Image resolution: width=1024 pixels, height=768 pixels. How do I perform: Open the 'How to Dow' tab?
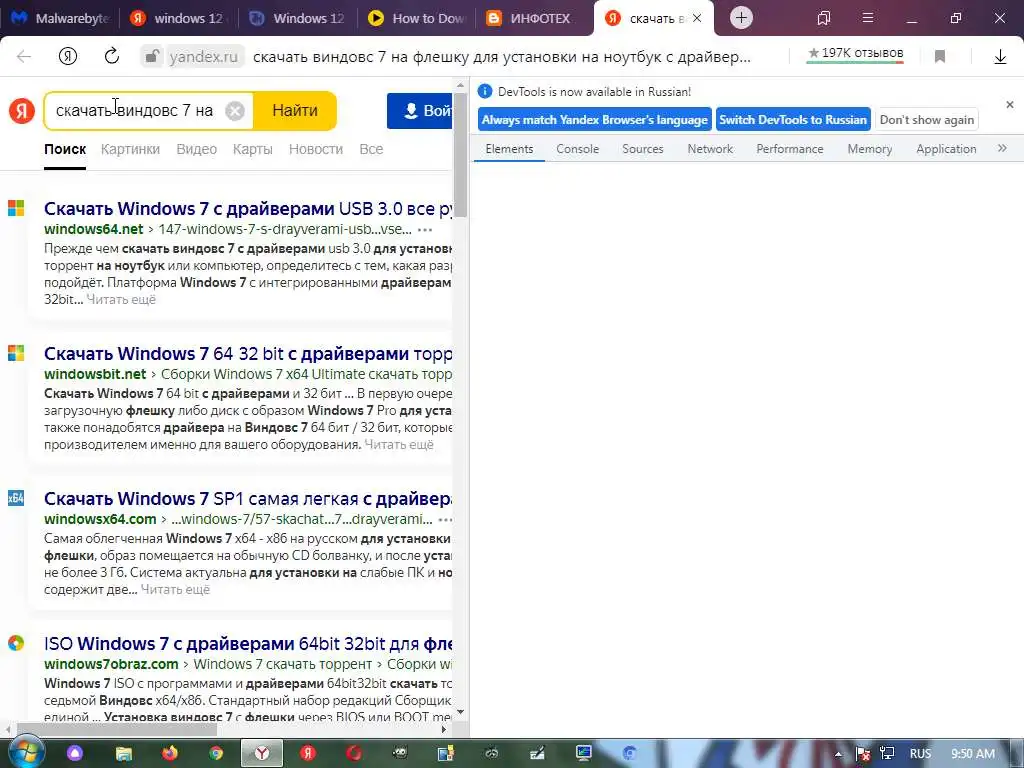(x=417, y=18)
